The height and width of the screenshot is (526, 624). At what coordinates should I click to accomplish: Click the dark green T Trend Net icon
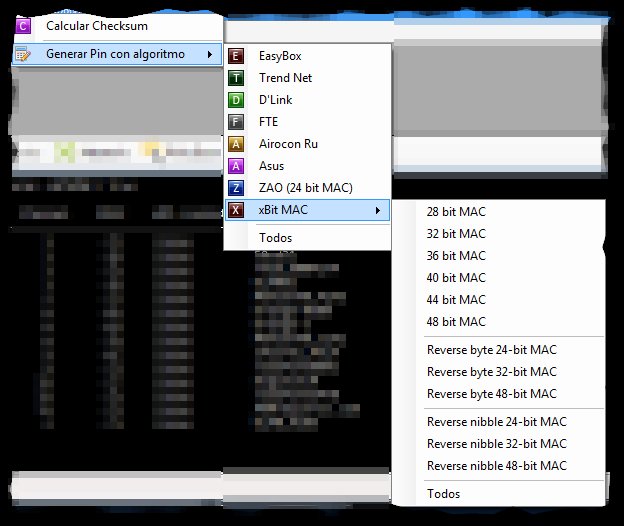[236, 78]
